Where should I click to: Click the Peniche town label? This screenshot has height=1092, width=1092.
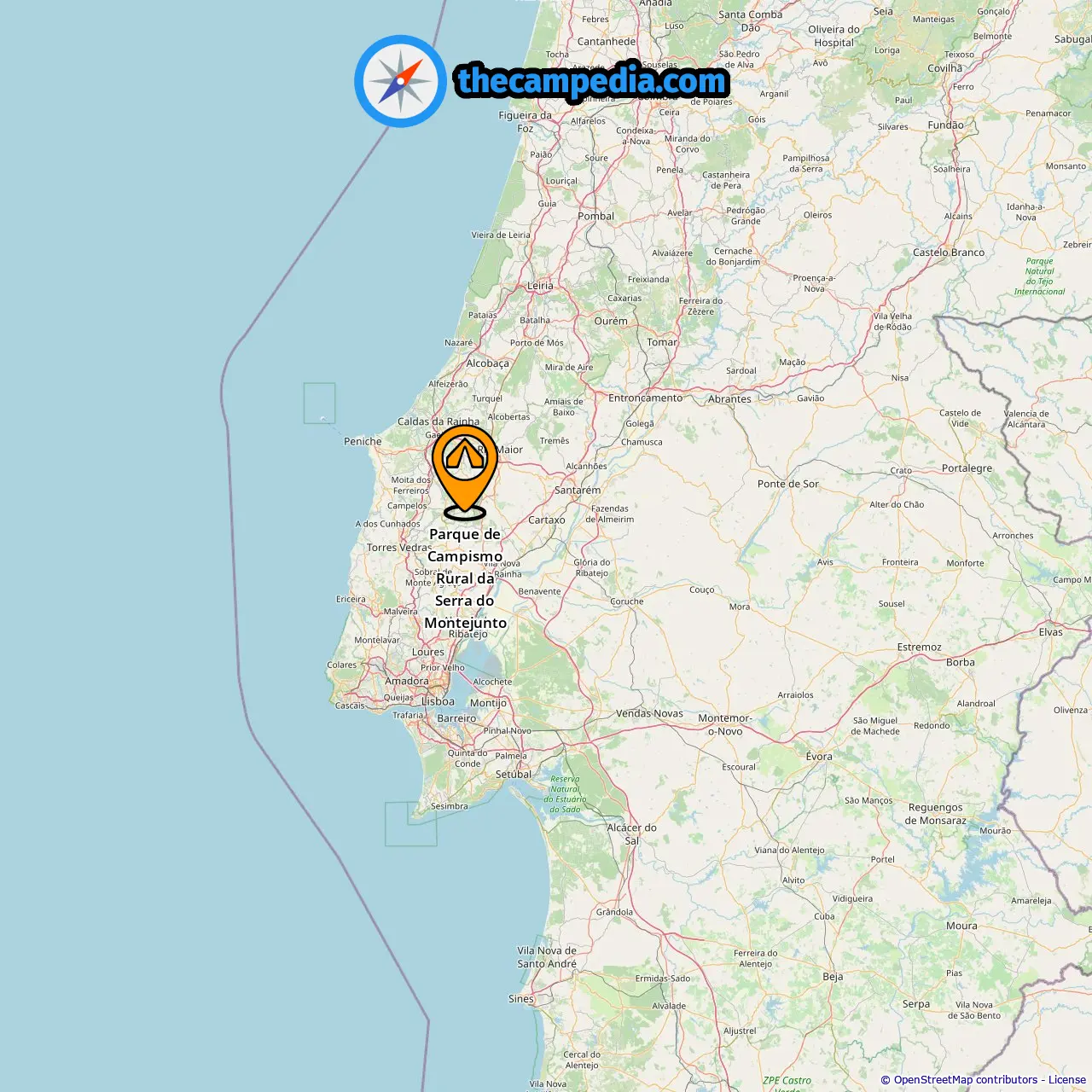(x=363, y=442)
